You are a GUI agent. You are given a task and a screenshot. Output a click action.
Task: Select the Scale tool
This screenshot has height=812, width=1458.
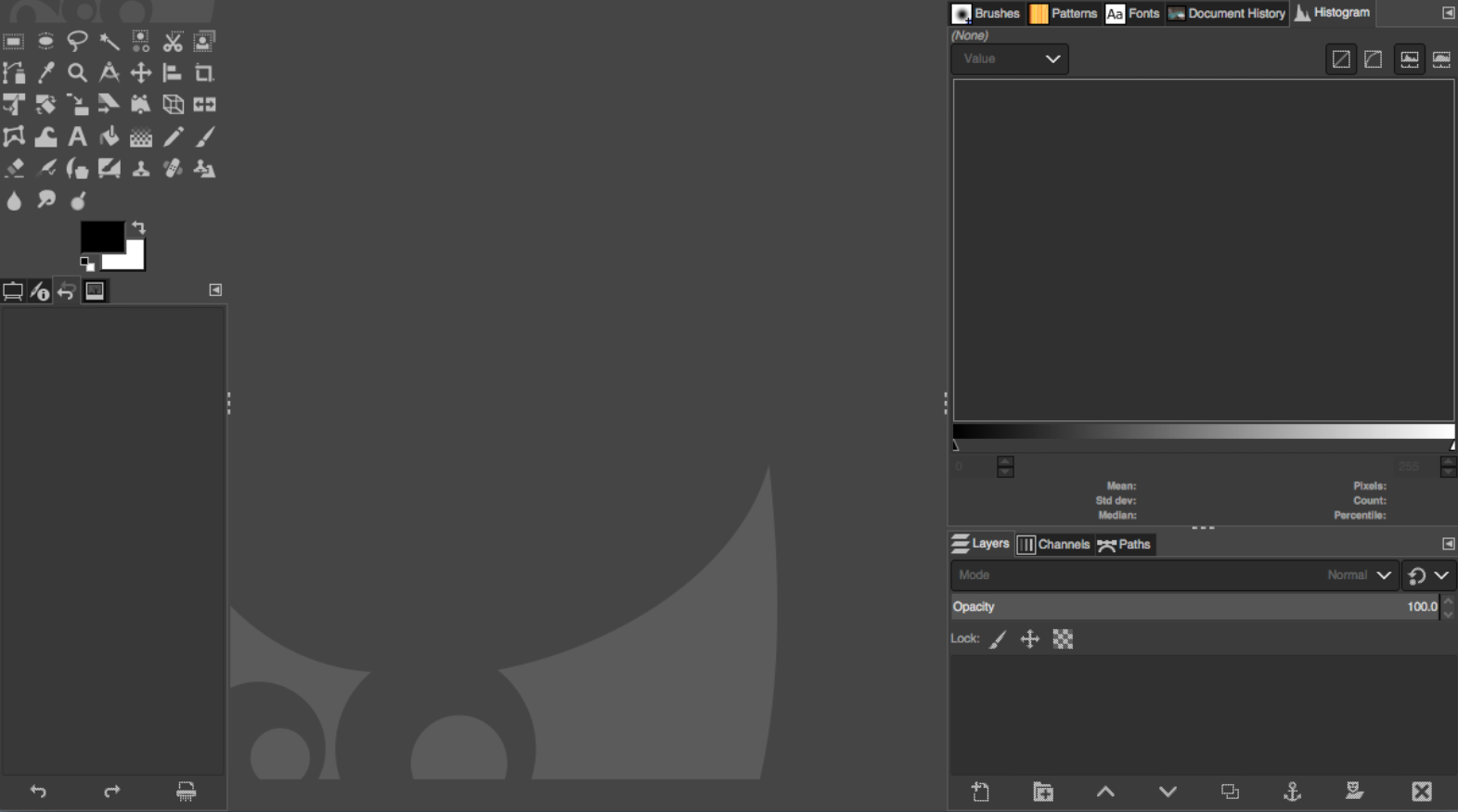click(x=77, y=105)
